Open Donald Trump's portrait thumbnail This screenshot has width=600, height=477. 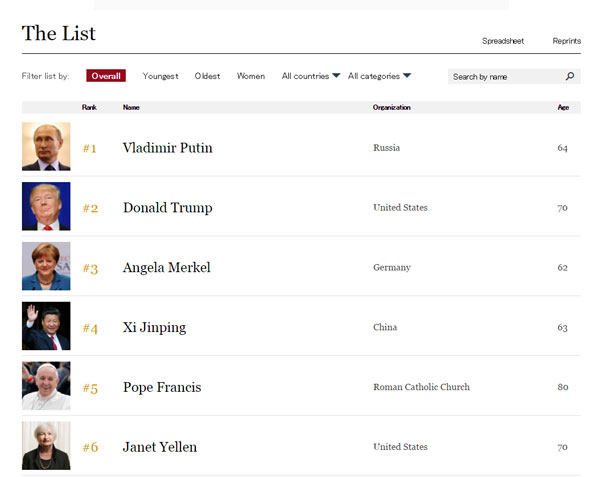[x=46, y=207]
